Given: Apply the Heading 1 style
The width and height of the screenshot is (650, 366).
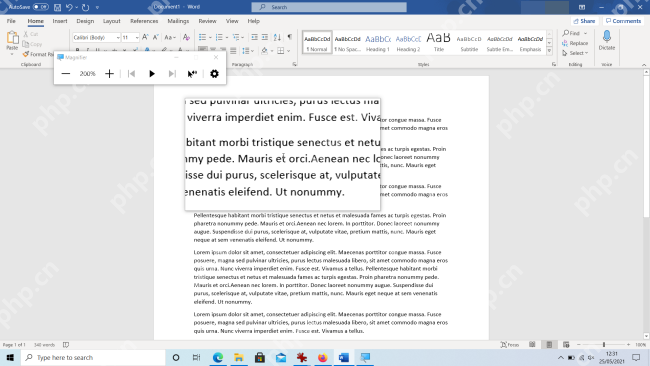Looking at the screenshot, I should (x=378, y=42).
